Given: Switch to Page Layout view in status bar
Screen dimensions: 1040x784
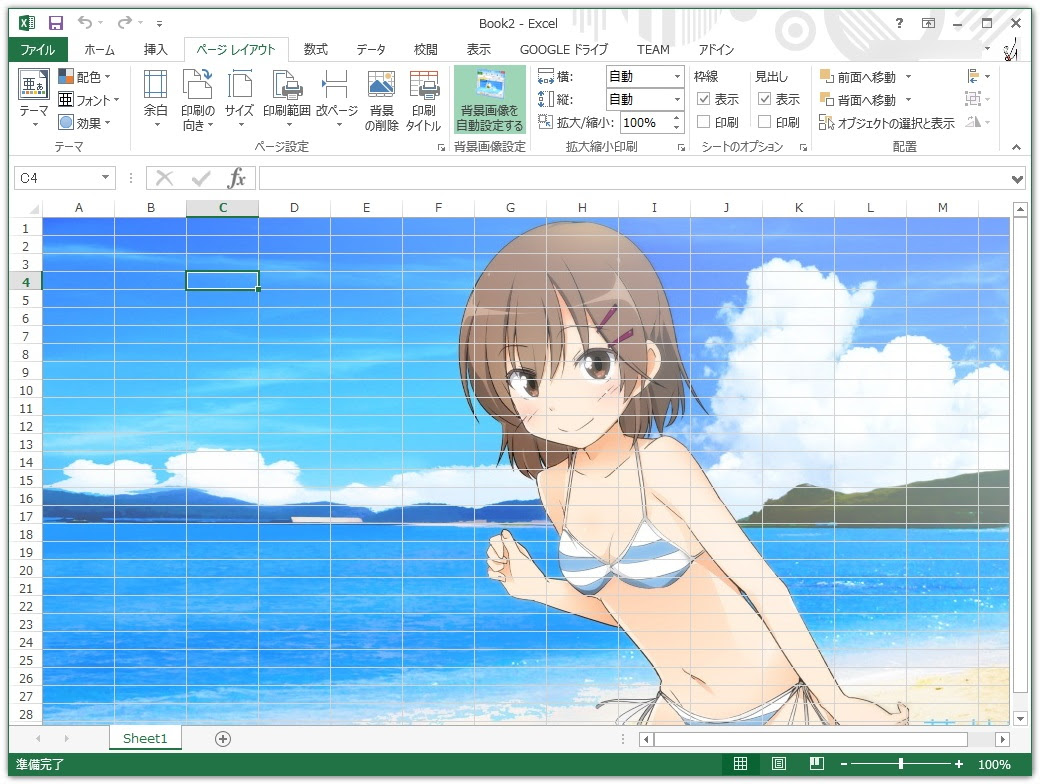Looking at the screenshot, I should (x=779, y=764).
